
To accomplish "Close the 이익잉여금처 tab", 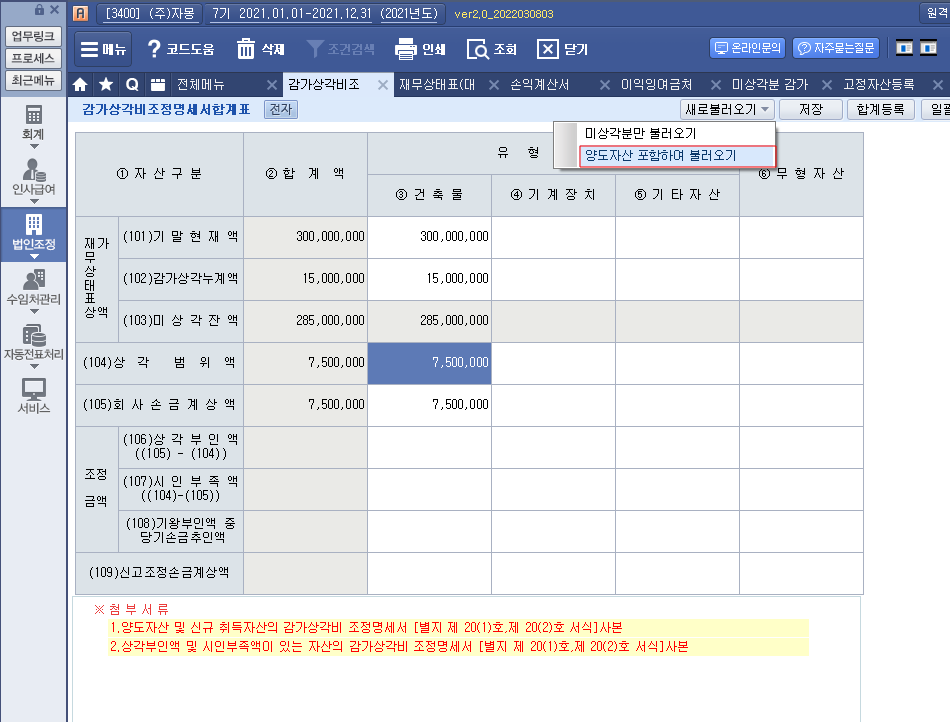I will tap(716, 85).
